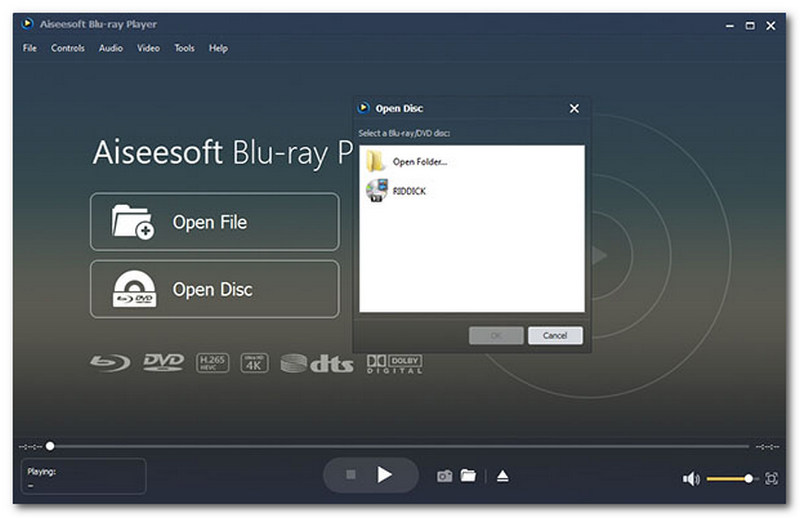Click the RIDDICK disc drive icon
The image size is (800, 518).
[x=377, y=190]
